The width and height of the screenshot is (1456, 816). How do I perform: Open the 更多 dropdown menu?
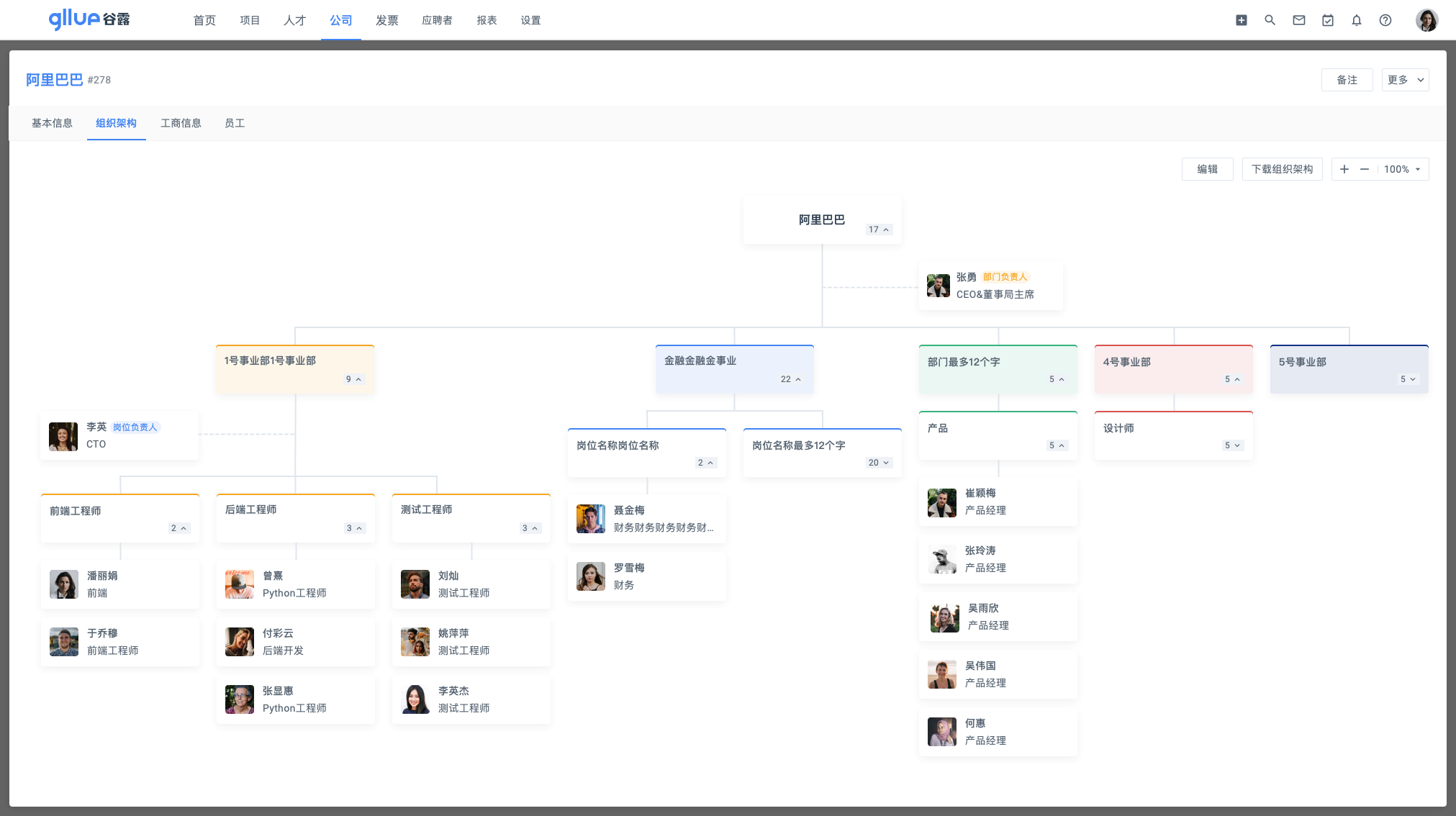click(x=1404, y=80)
